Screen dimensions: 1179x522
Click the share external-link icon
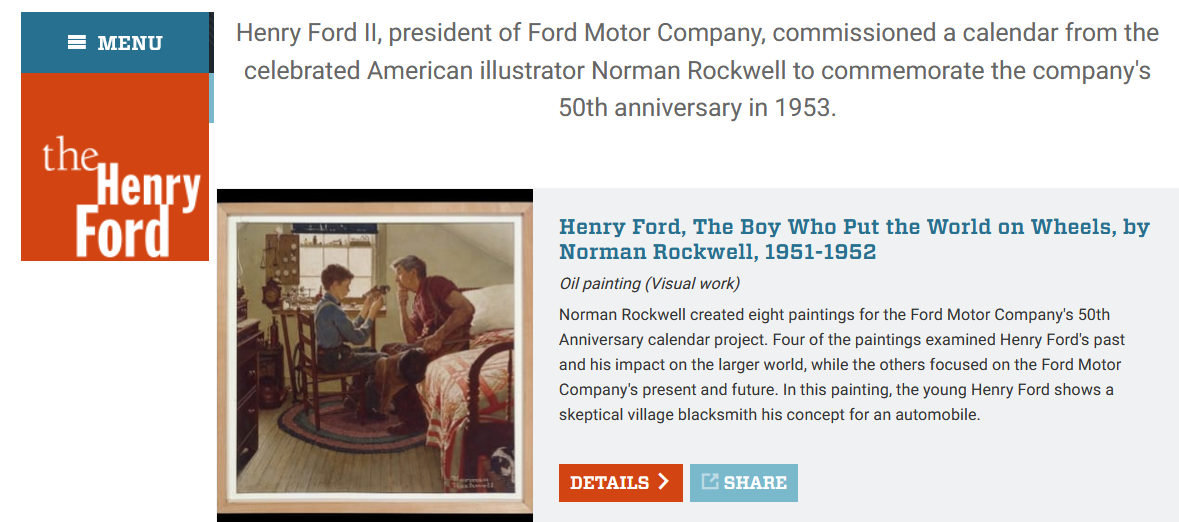[710, 482]
